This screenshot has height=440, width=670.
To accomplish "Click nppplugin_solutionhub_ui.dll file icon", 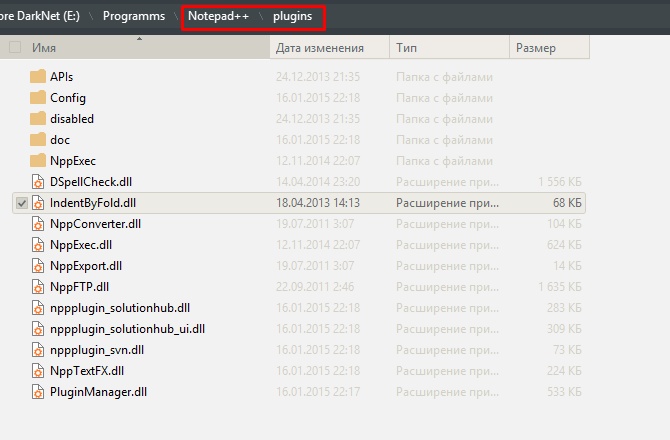I will pos(38,329).
